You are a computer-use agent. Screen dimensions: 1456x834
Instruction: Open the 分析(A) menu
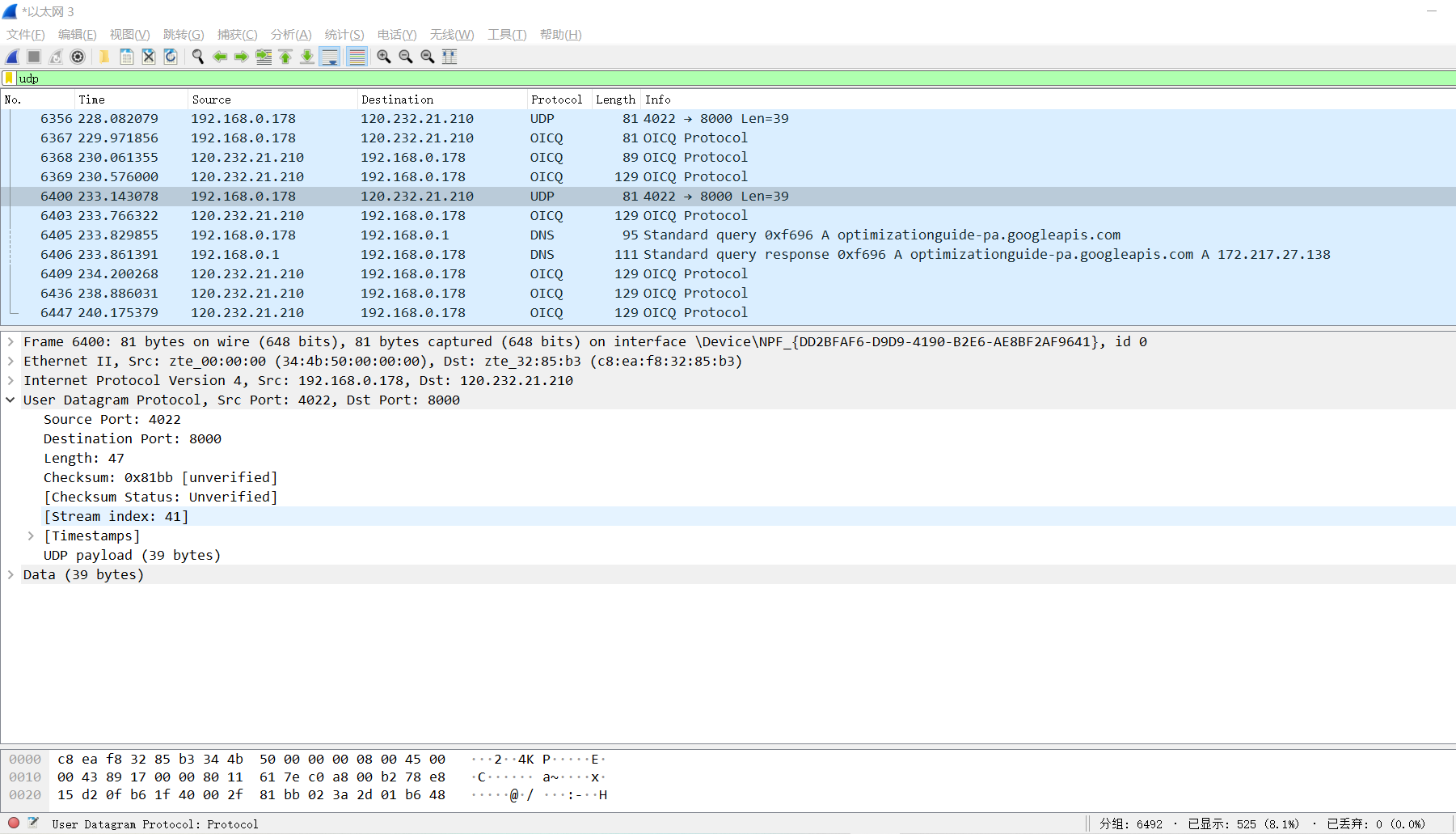tap(291, 35)
